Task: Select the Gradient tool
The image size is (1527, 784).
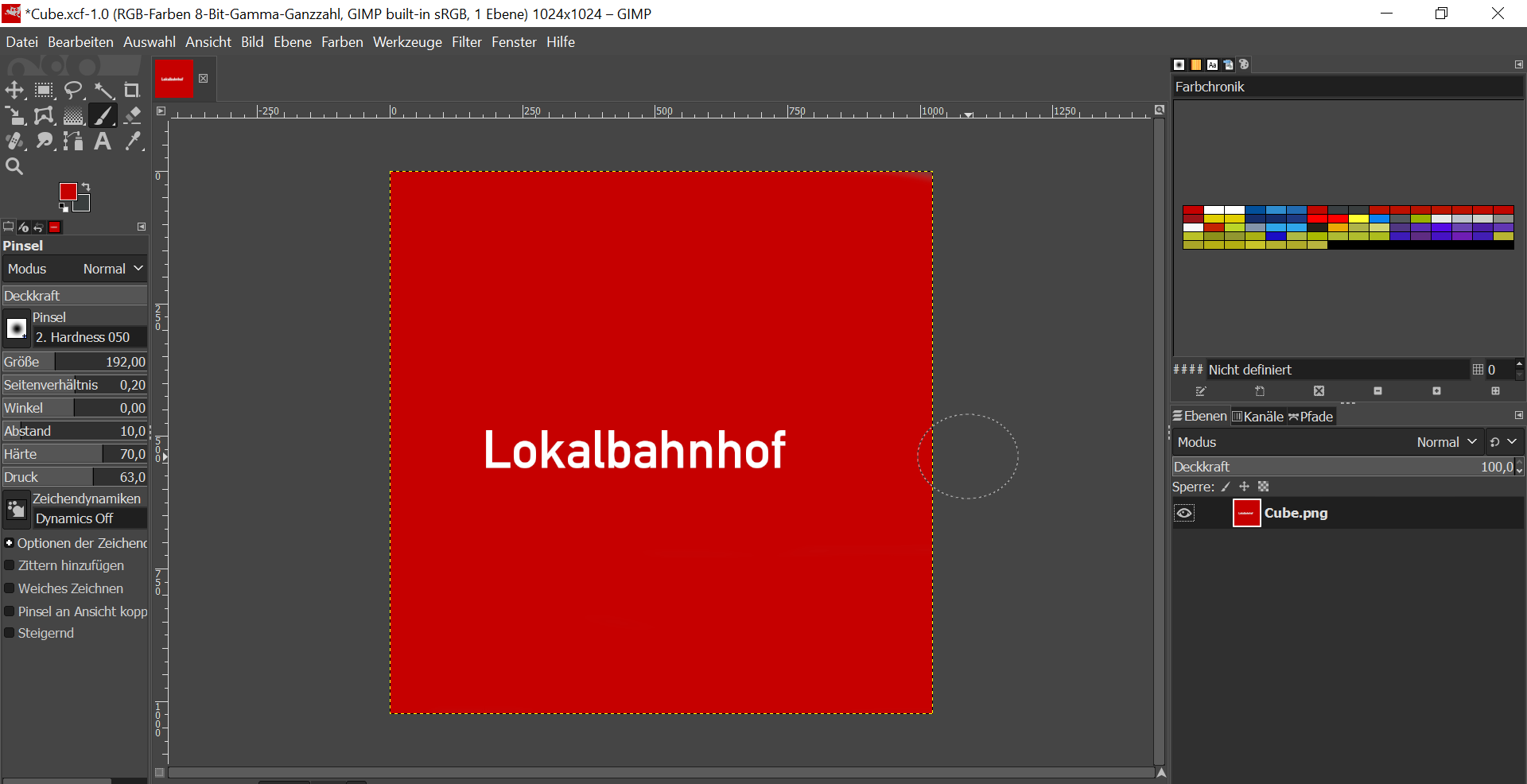Action: point(73,116)
